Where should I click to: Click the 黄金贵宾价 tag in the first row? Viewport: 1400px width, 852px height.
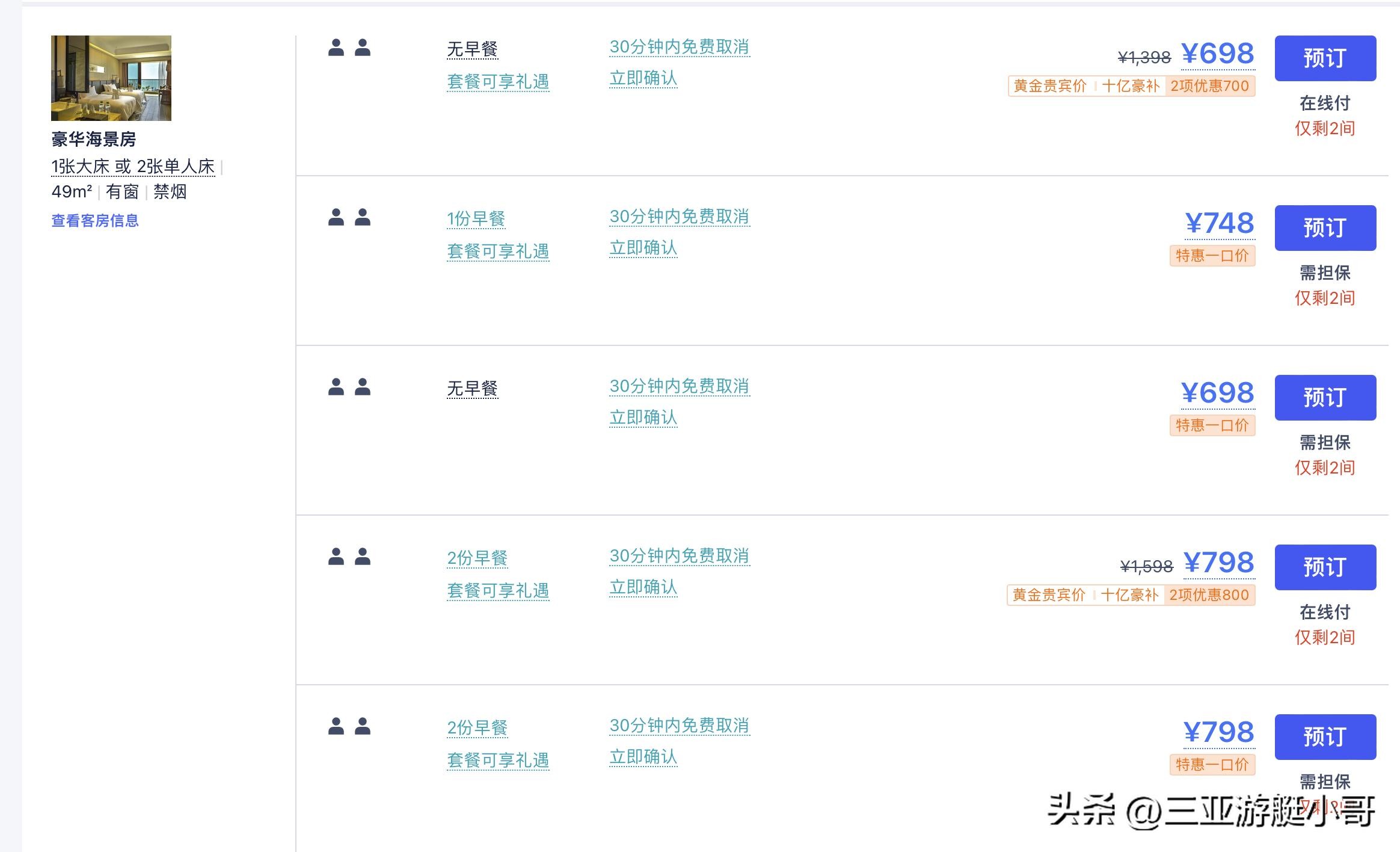pos(1050,86)
